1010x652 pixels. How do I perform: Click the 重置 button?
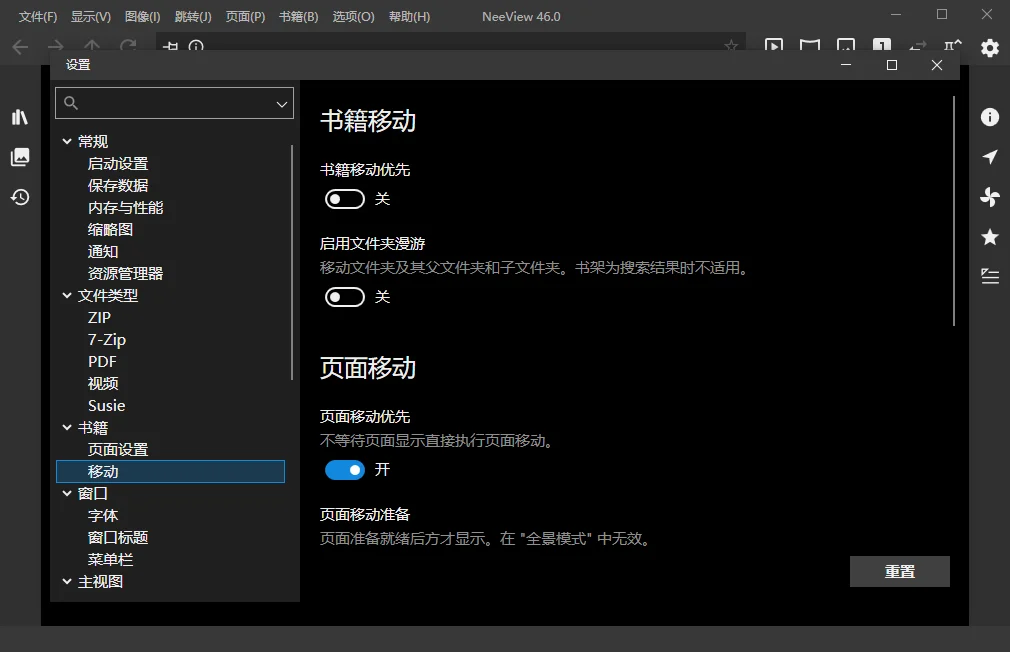click(899, 571)
